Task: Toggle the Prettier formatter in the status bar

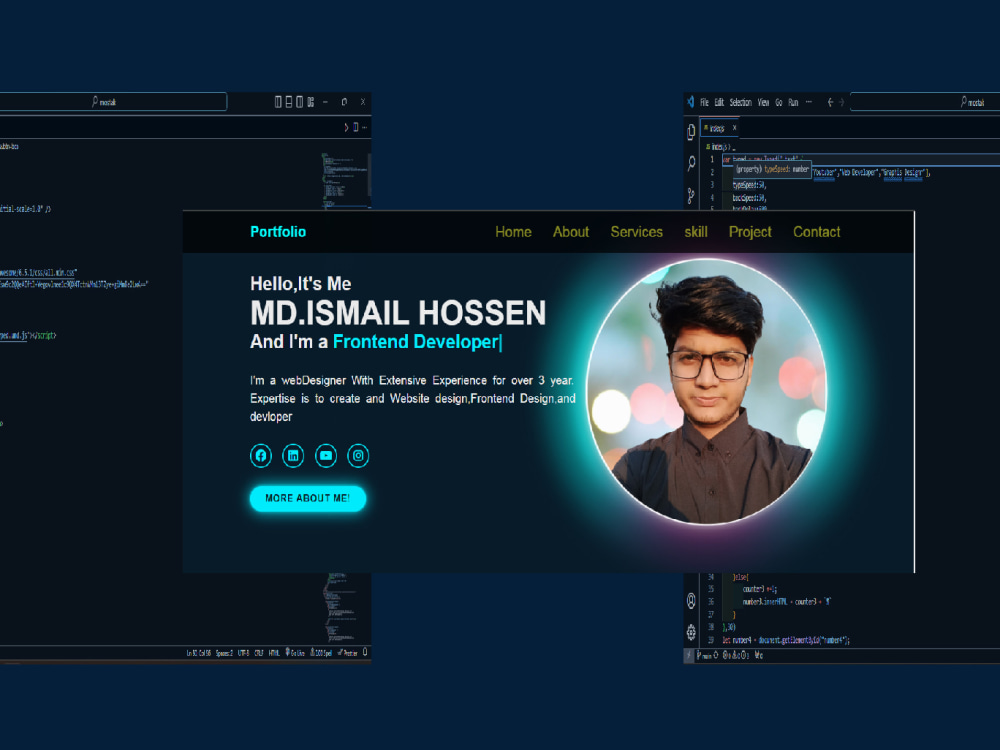Action: 346,653
